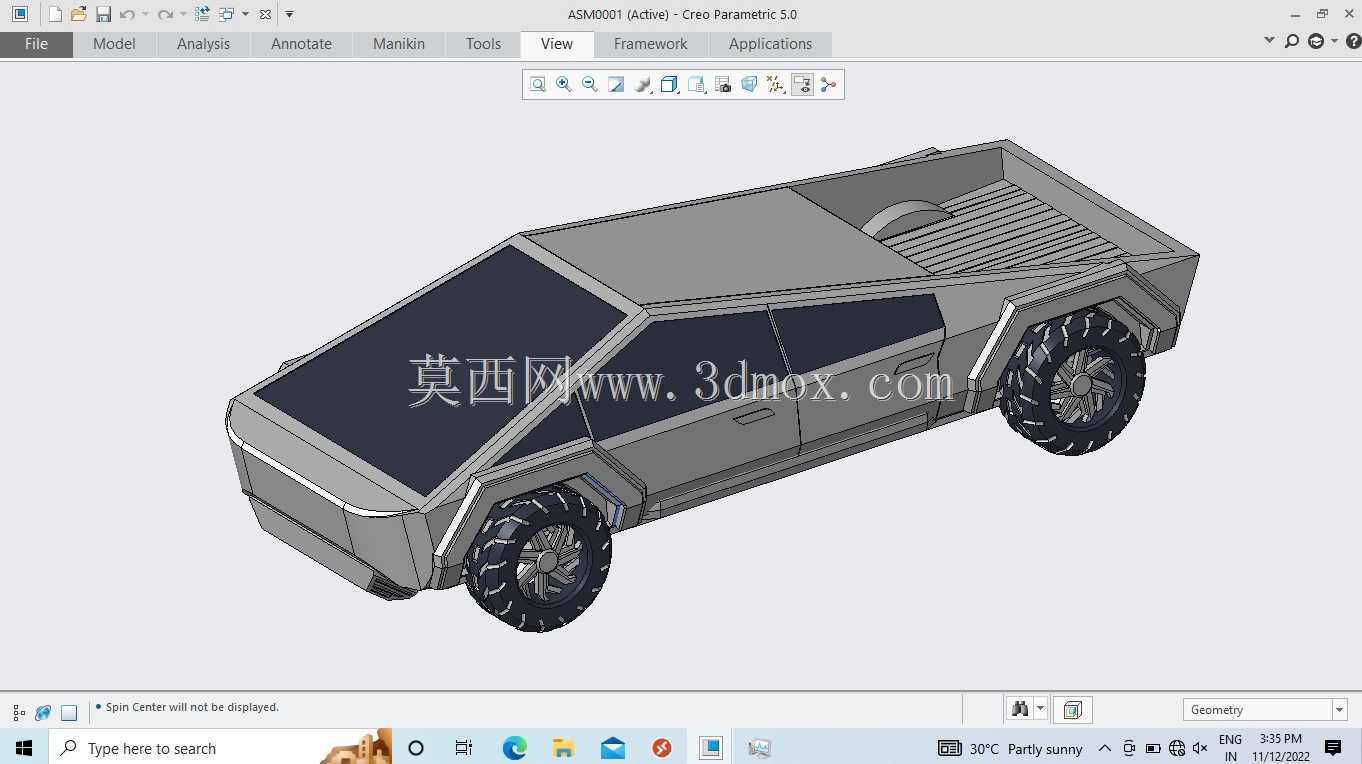Open the Creo Parametric taskbar icon
The image size is (1362, 764).
[x=710, y=748]
